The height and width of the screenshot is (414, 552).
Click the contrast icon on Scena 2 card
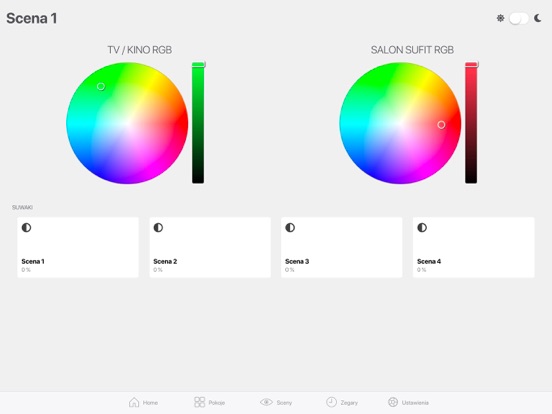pos(158,228)
